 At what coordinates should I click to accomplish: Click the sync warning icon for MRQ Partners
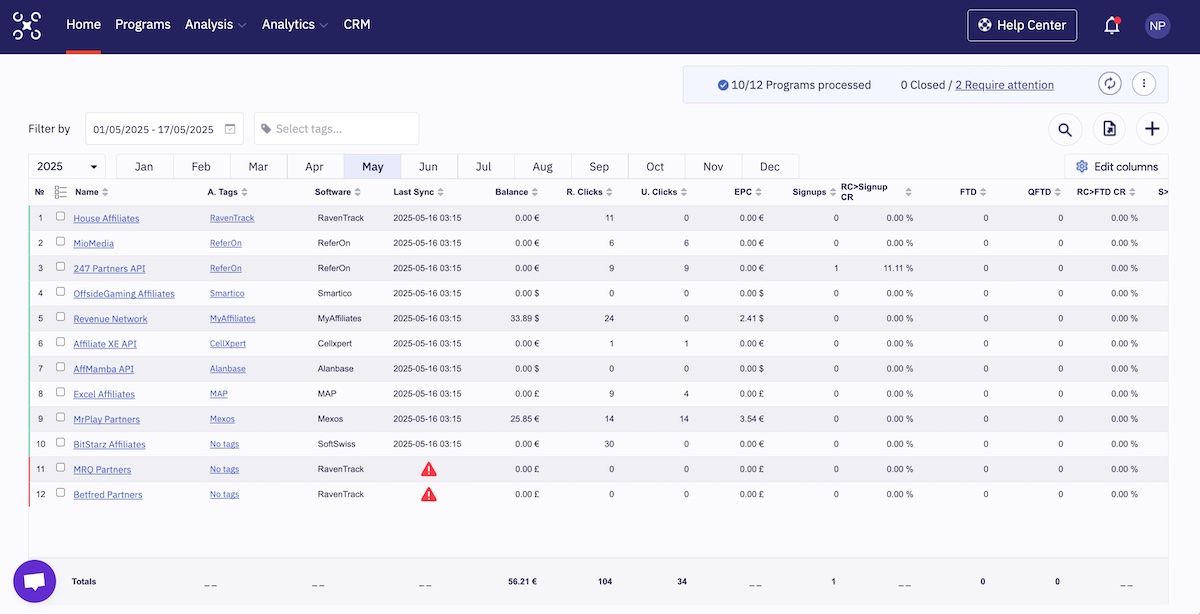coord(428,468)
